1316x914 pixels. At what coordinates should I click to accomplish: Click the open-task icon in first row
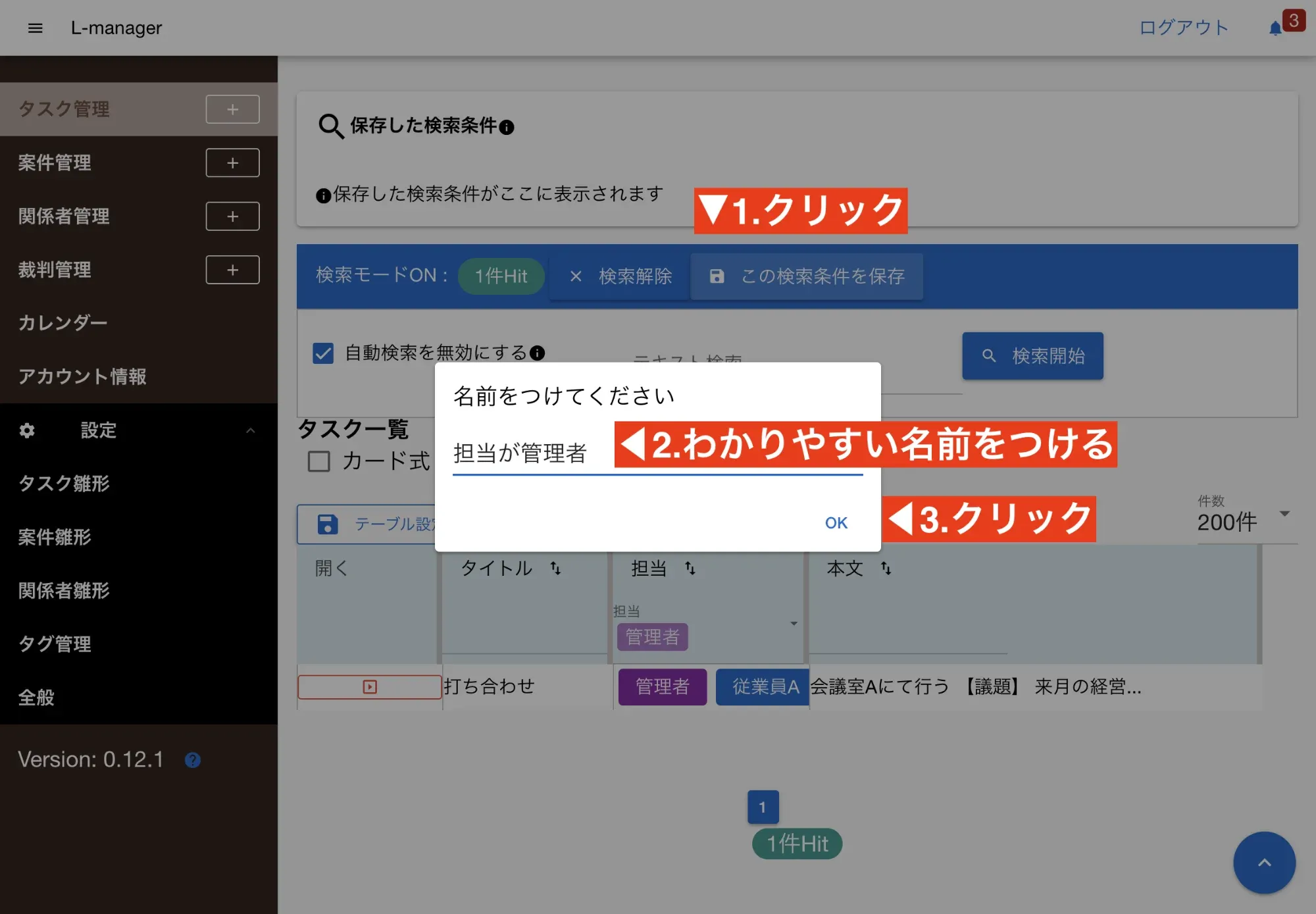tap(370, 686)
